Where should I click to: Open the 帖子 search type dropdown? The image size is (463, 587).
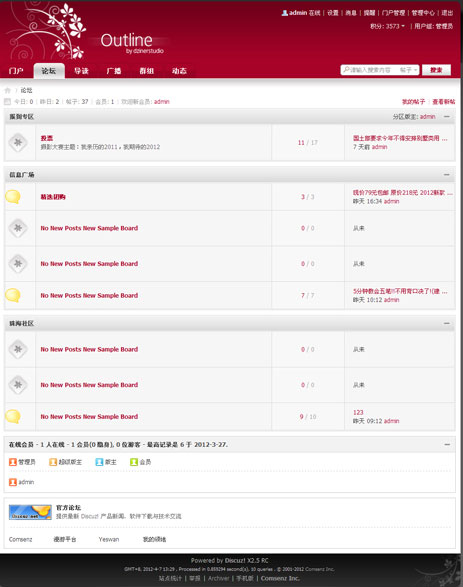(x=408, y=70)
